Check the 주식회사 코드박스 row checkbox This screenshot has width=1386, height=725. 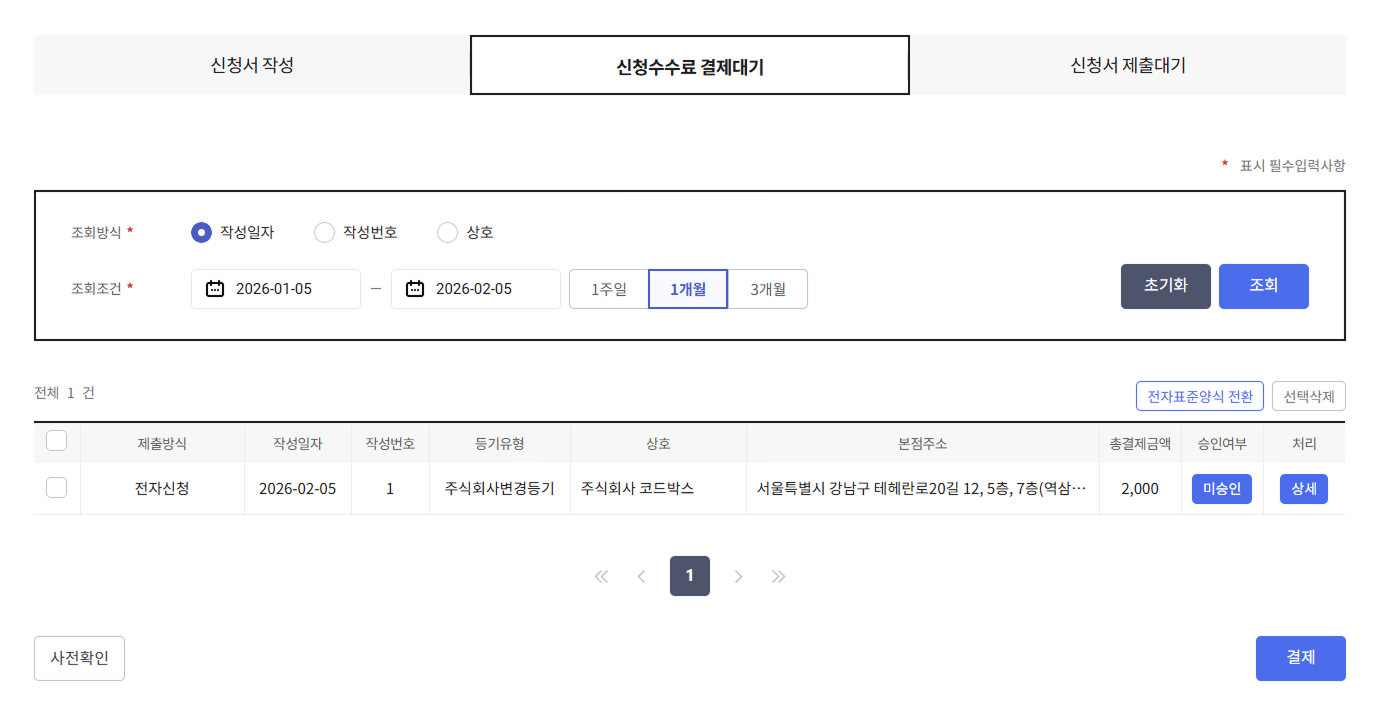click(56, 488)
